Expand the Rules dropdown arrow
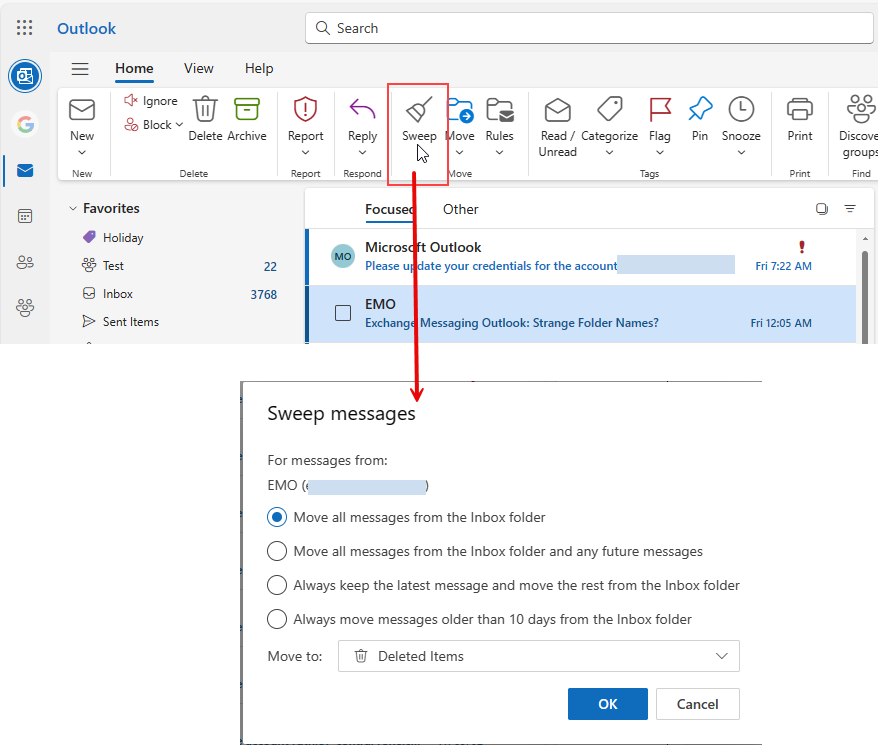The height and width of the screenshot is (745, 878). coord(499,152)
